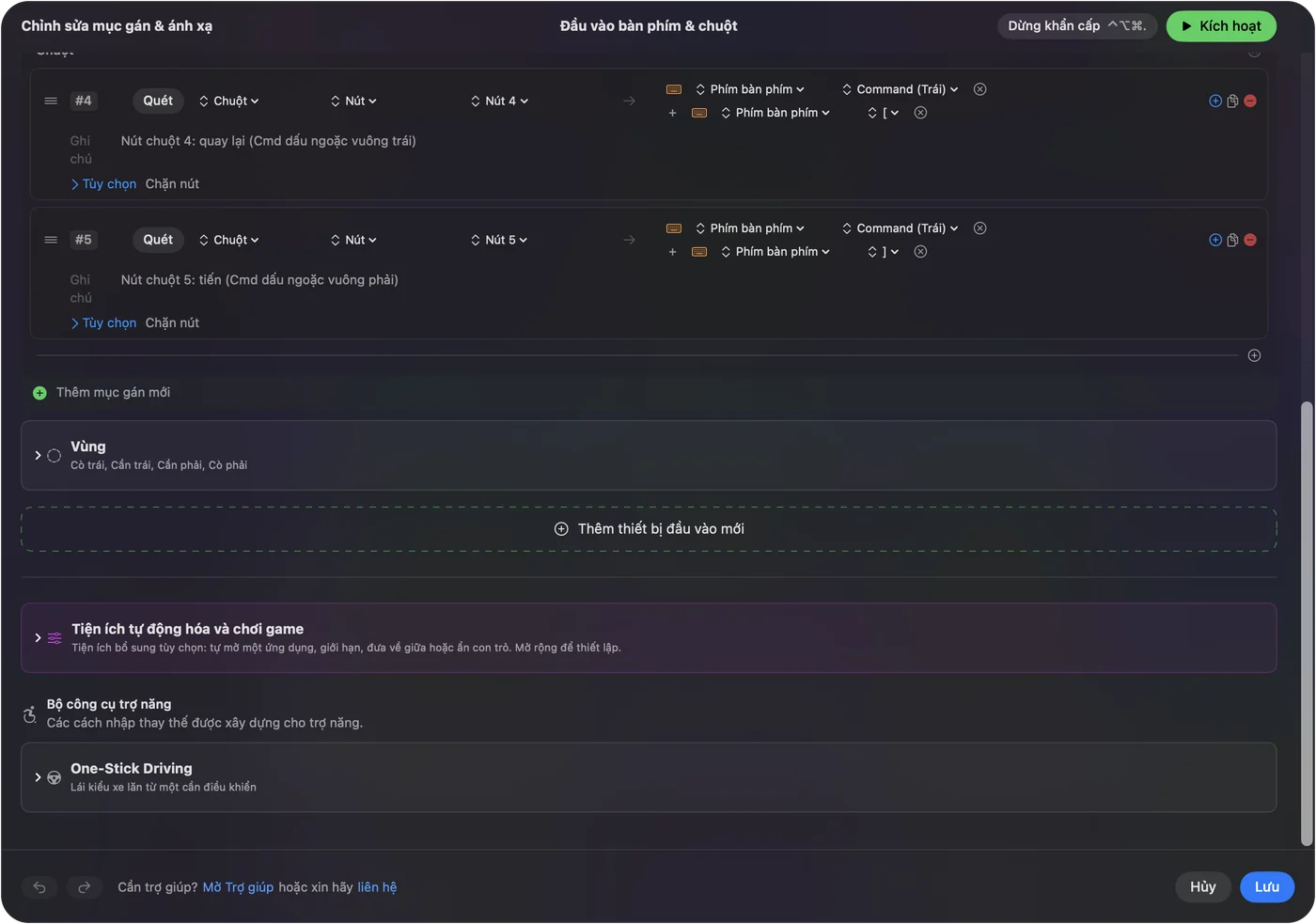Remove the ] key output in entry #5

pyautogui.click(x=921, y=252)
